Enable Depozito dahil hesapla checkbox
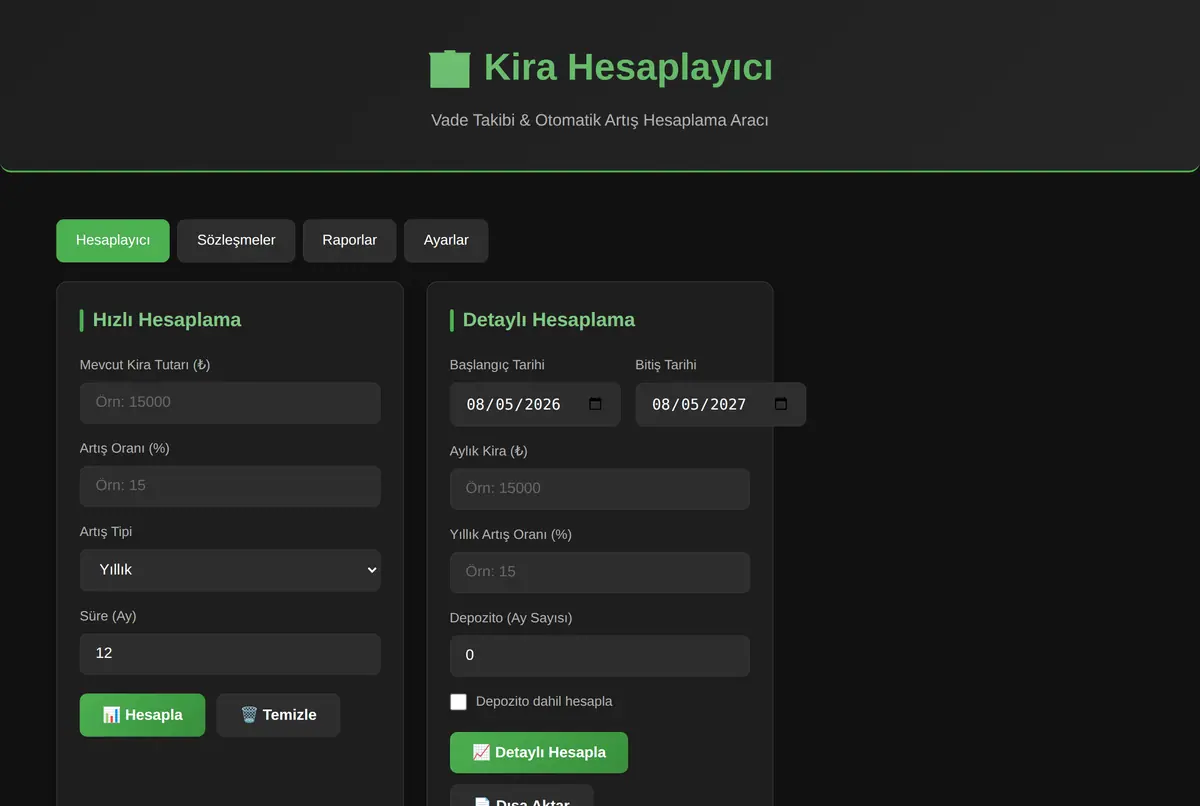This screenshot has width=1200, height=806. pos(458,702)
